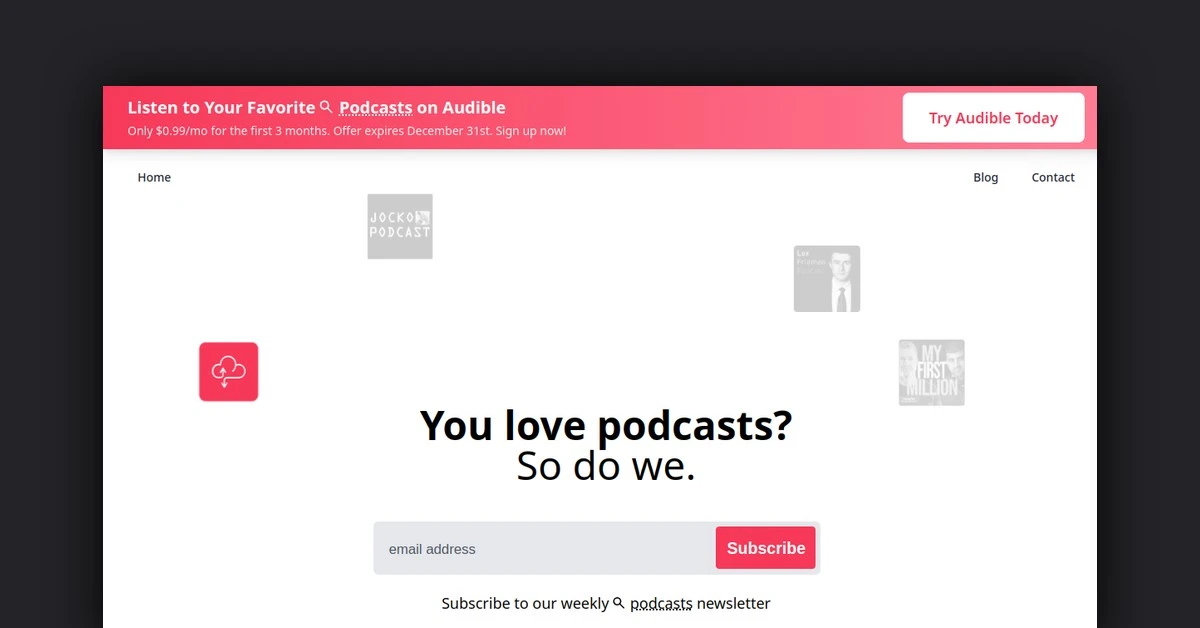The width and height of the screenshot is (1200, 628).
Task: Click the Subscribe button
Action: click(x=765, y=548)
